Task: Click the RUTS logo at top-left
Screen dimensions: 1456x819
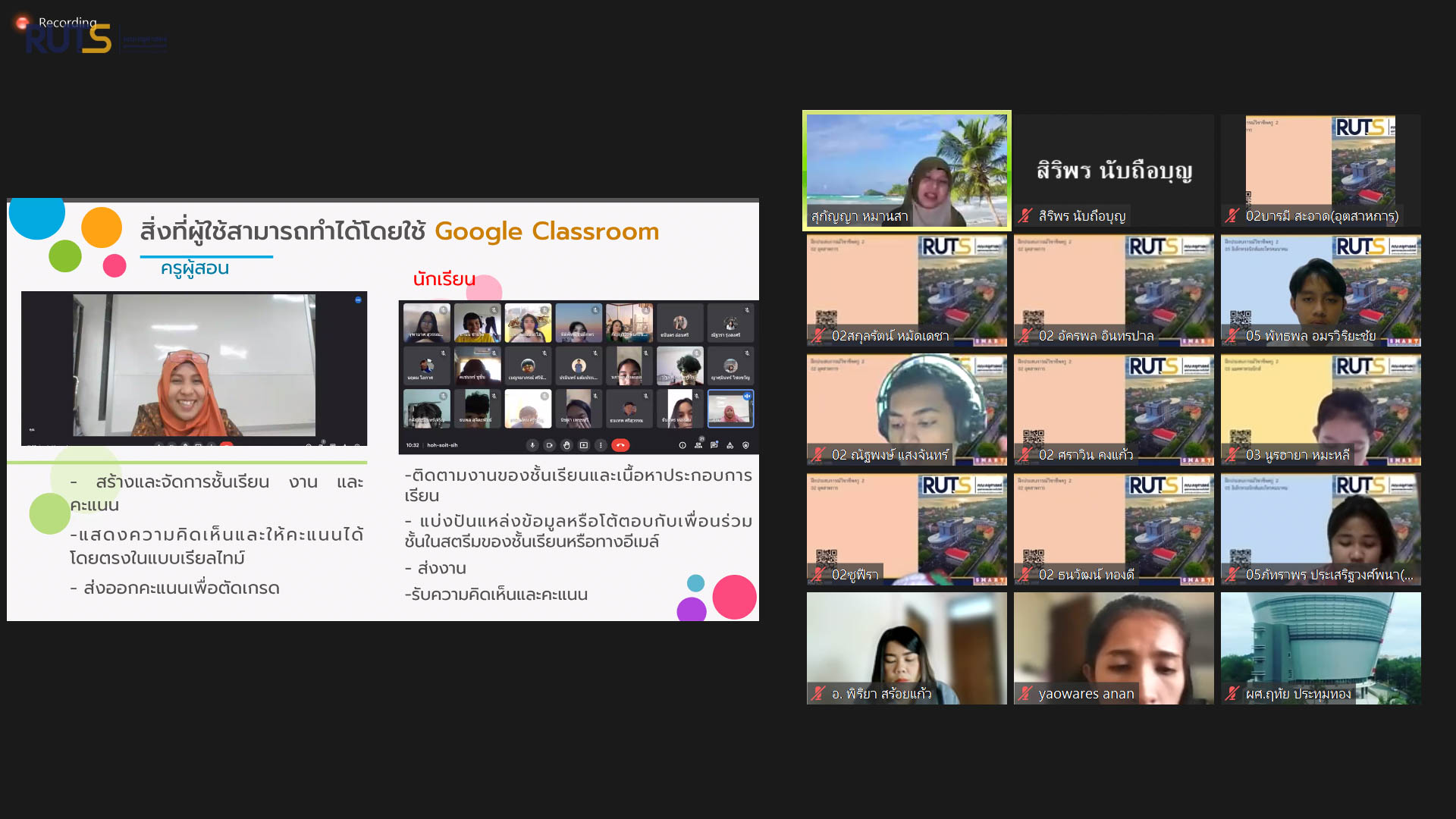Action: pos(68,39)
